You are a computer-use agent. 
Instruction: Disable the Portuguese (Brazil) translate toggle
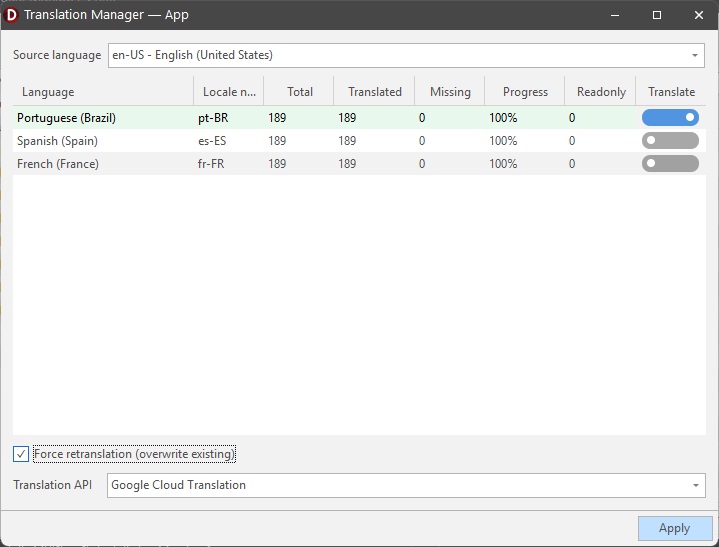[670, 118]
